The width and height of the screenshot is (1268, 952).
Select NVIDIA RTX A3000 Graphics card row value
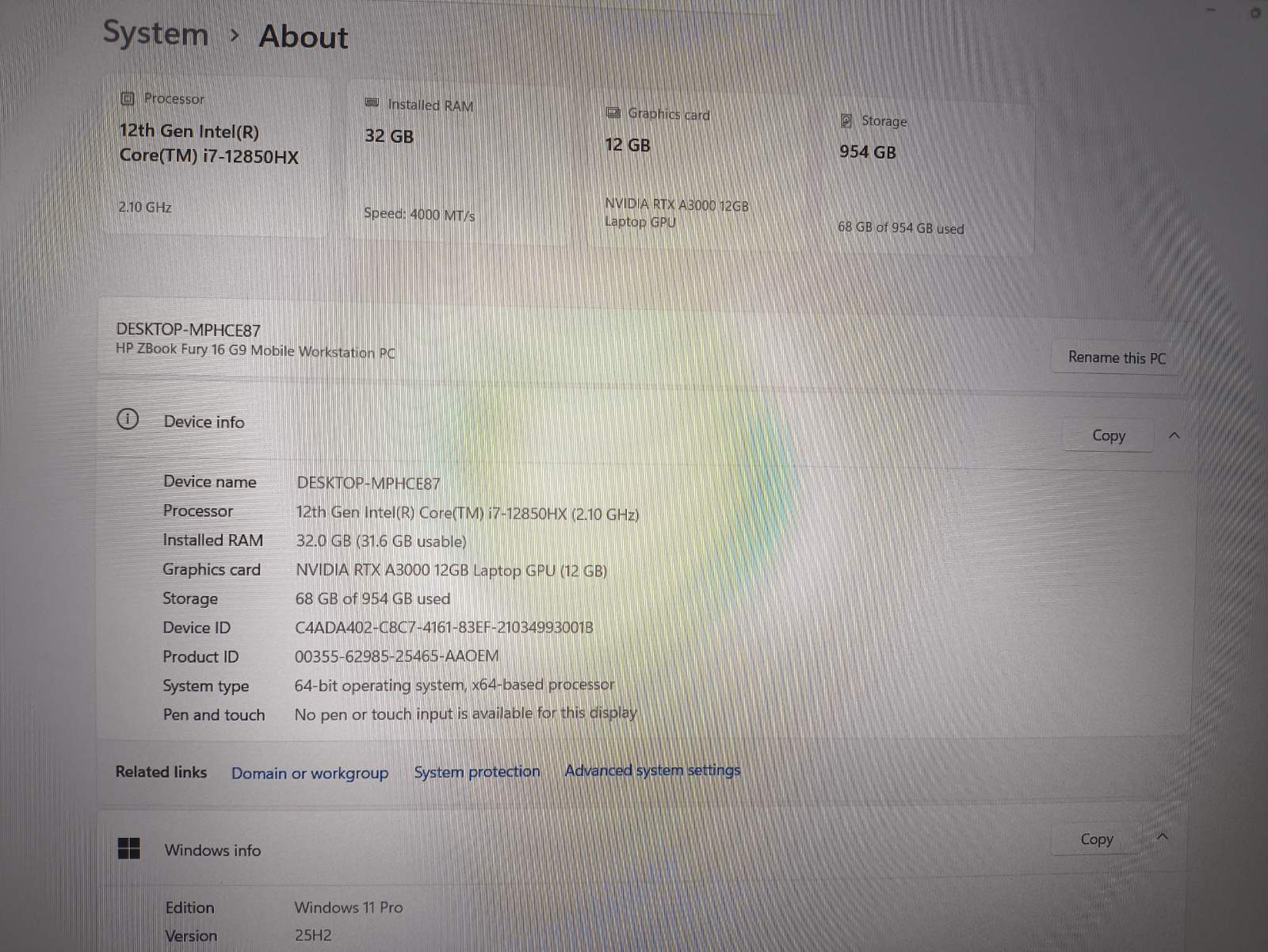tap(452, 571)
